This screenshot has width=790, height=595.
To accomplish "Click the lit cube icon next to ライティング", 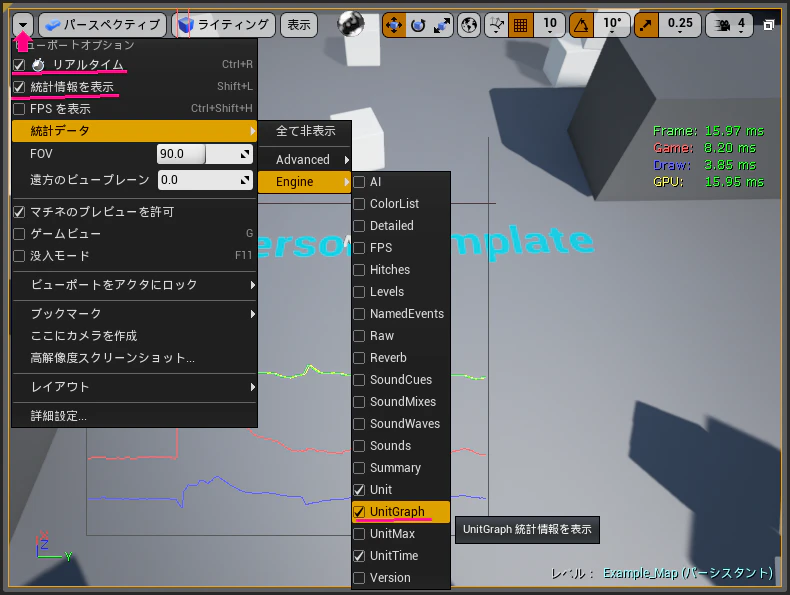I will tap(186, 24).
